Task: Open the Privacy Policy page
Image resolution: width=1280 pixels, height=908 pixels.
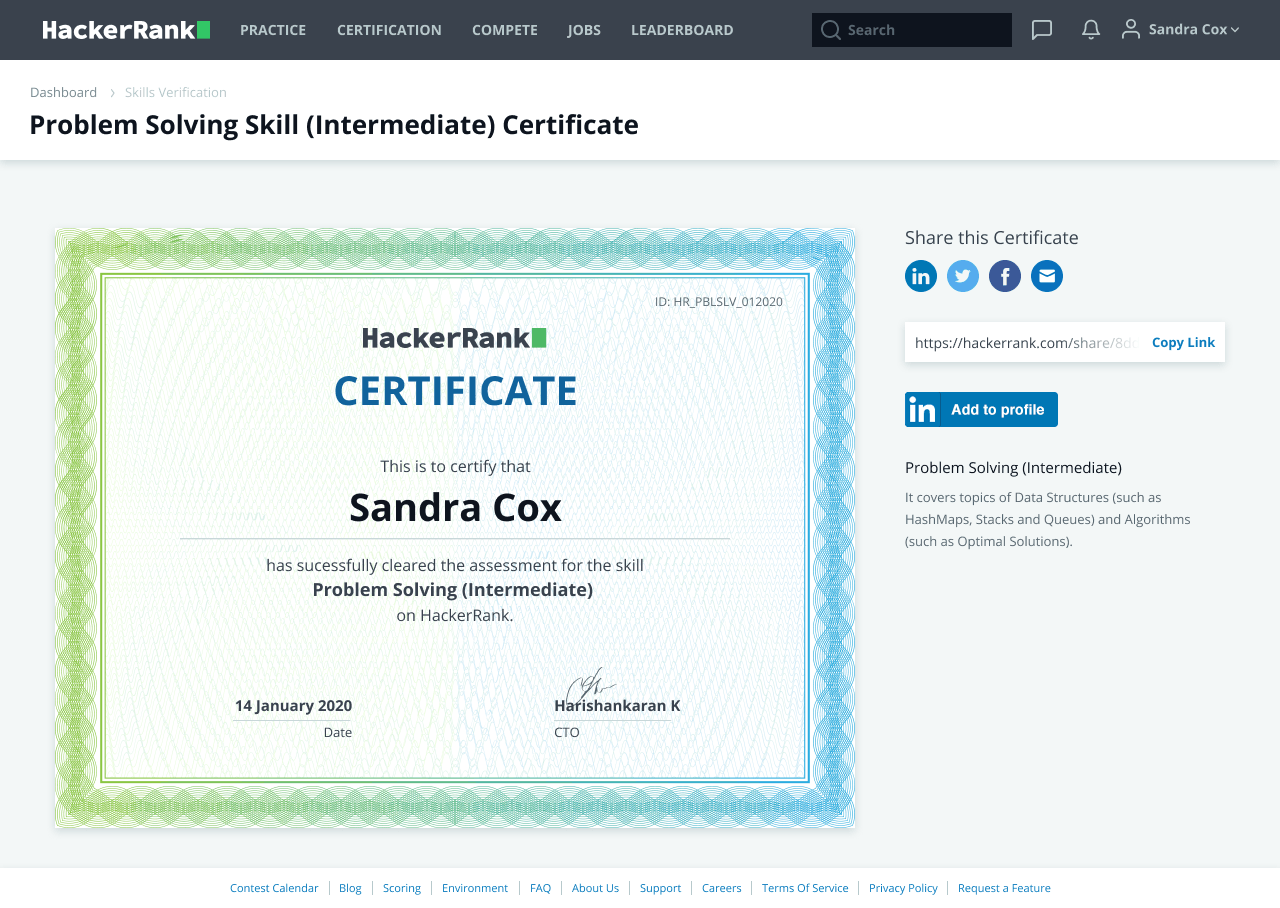Action: 903,887
